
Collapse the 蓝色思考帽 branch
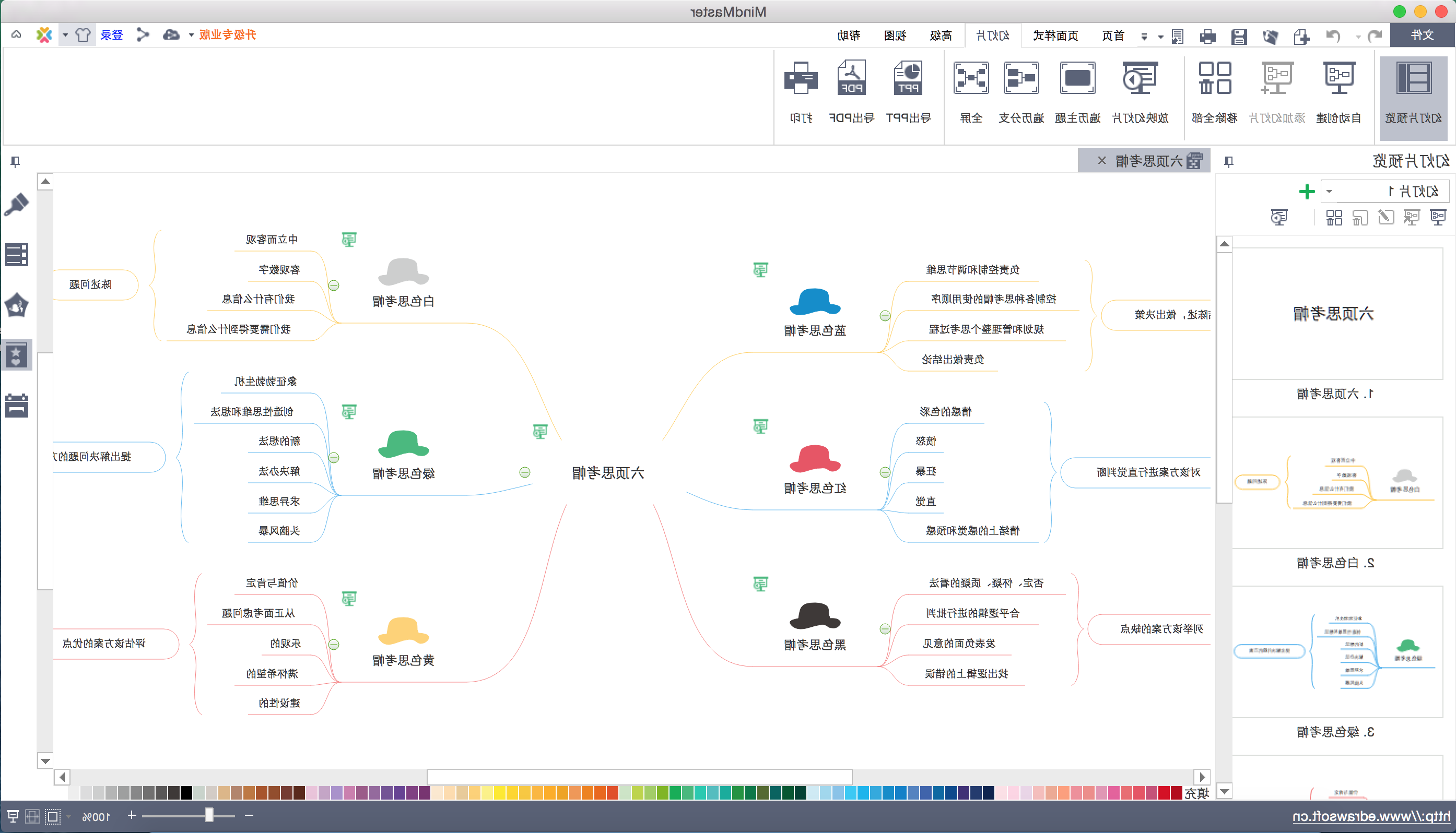click(x=885, y=316)
